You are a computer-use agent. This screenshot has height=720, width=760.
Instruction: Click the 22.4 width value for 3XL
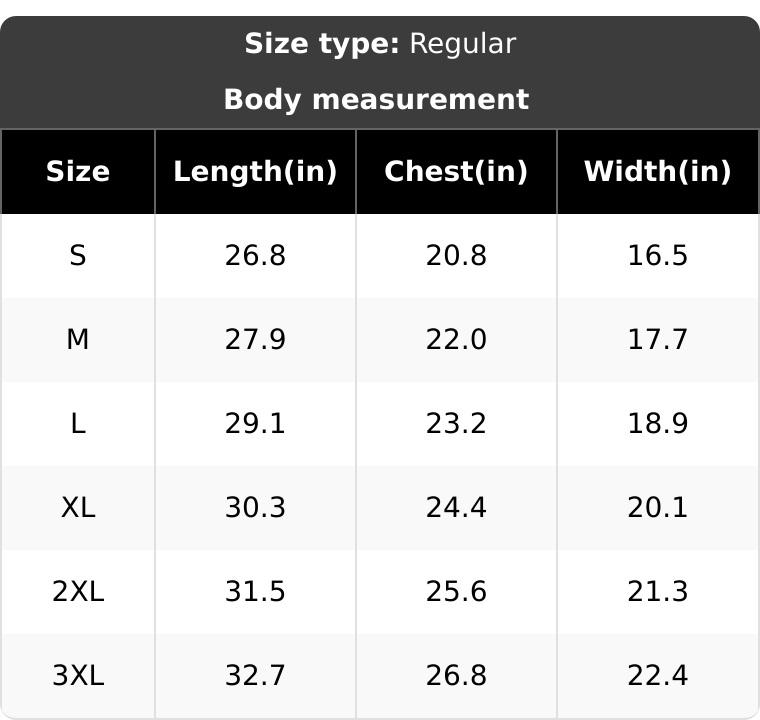pyautogui.click(x=658, y=675)
